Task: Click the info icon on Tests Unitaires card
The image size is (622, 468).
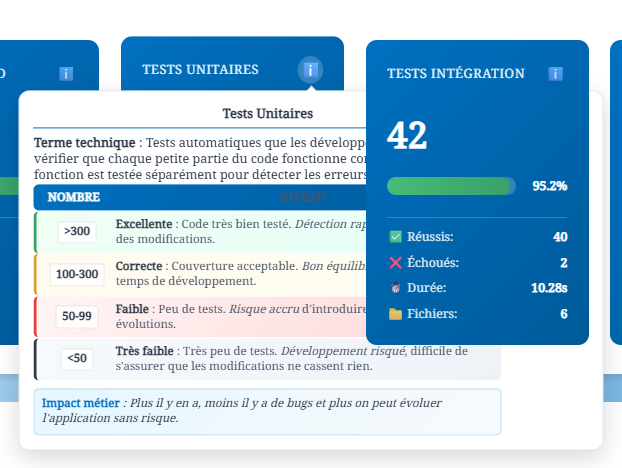Action: (310, 70)
